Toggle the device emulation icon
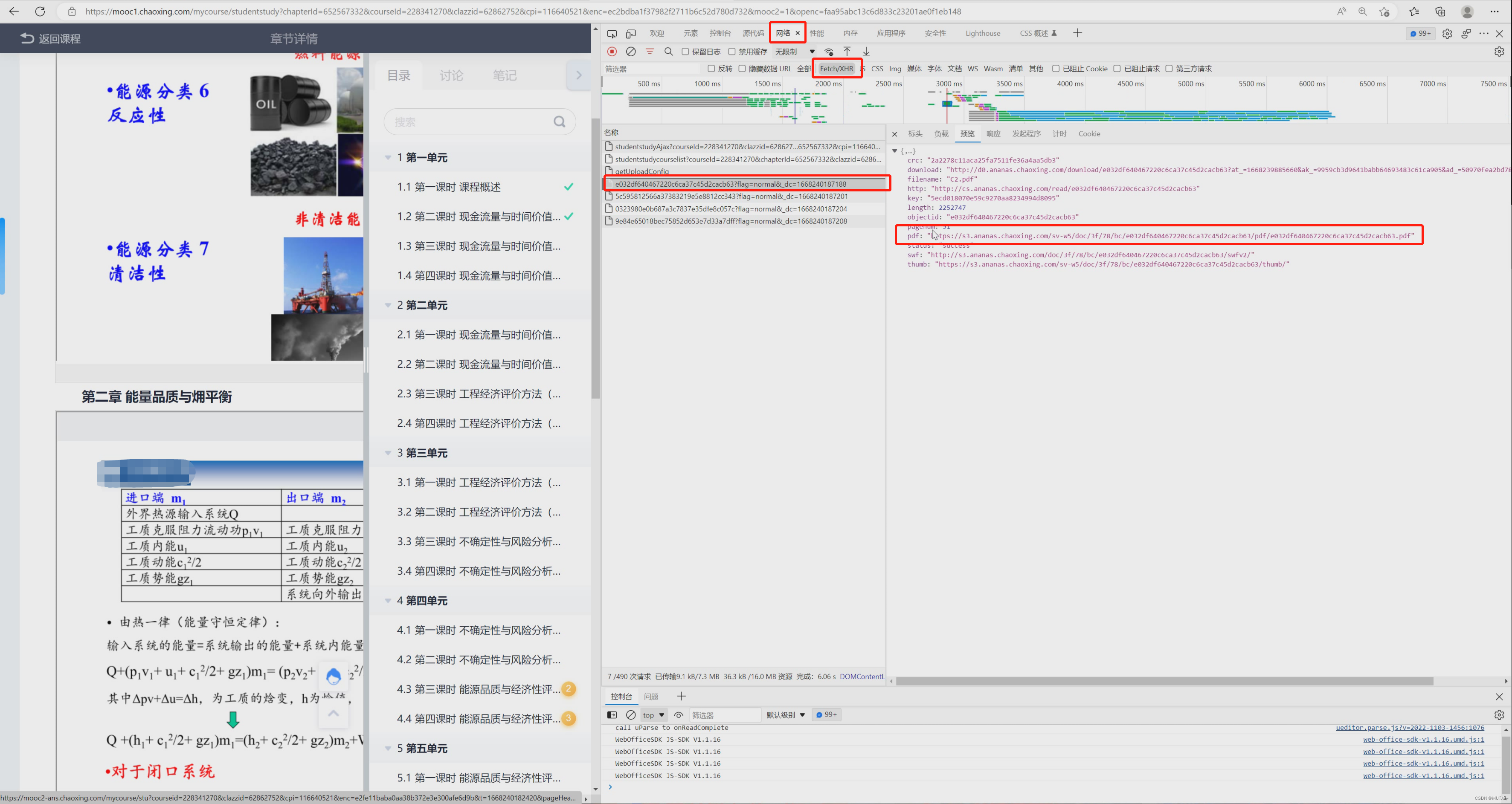Image resolution: width=1512 pixels, height=804 pixels. (631, 33)
